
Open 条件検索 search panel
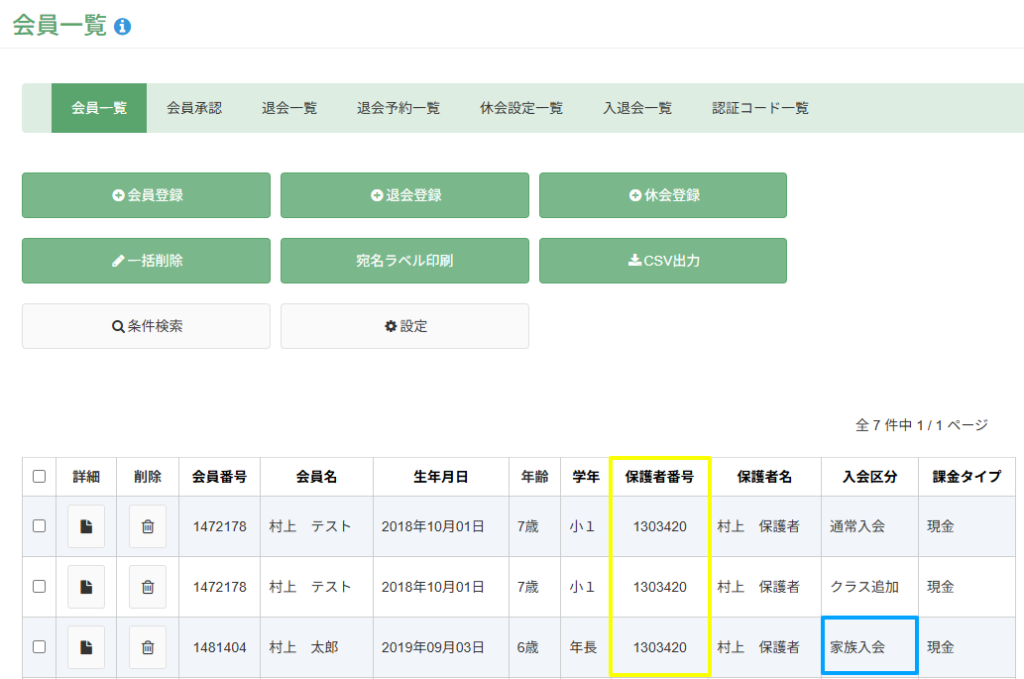(x=146, y=326)
